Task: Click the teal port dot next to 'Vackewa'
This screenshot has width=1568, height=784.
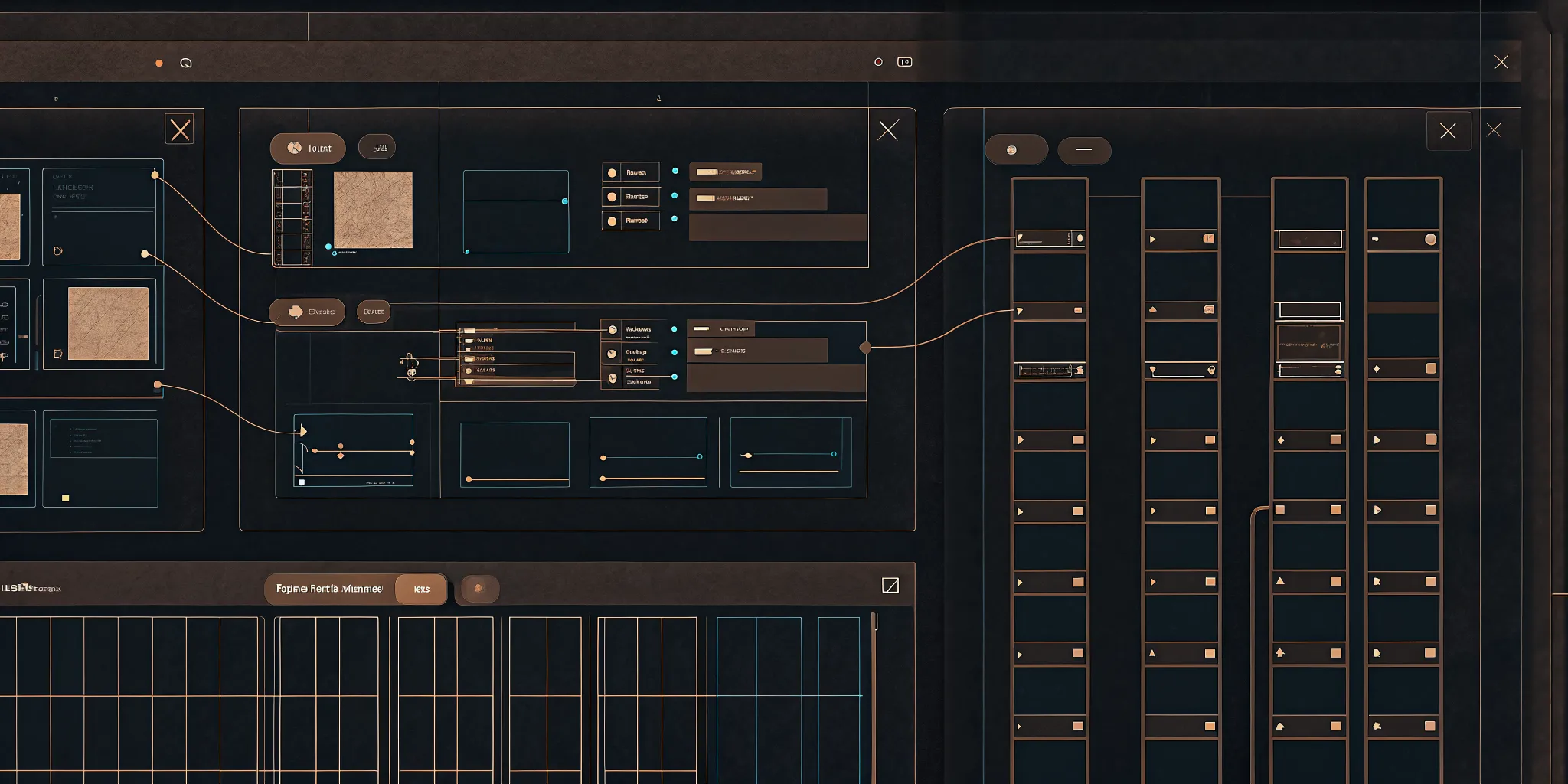Action: click(674, 329)
